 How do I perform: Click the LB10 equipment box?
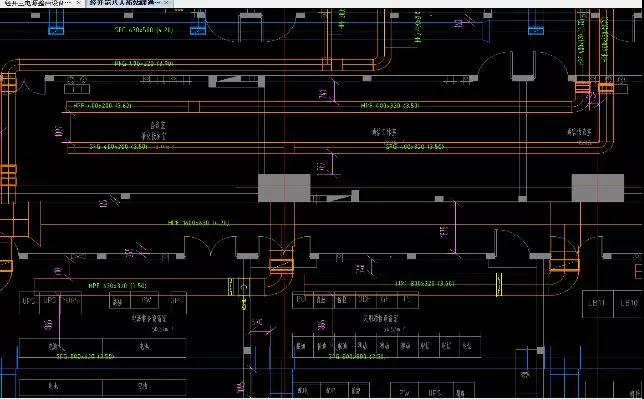pyautogui.click(x=628, y=304)
